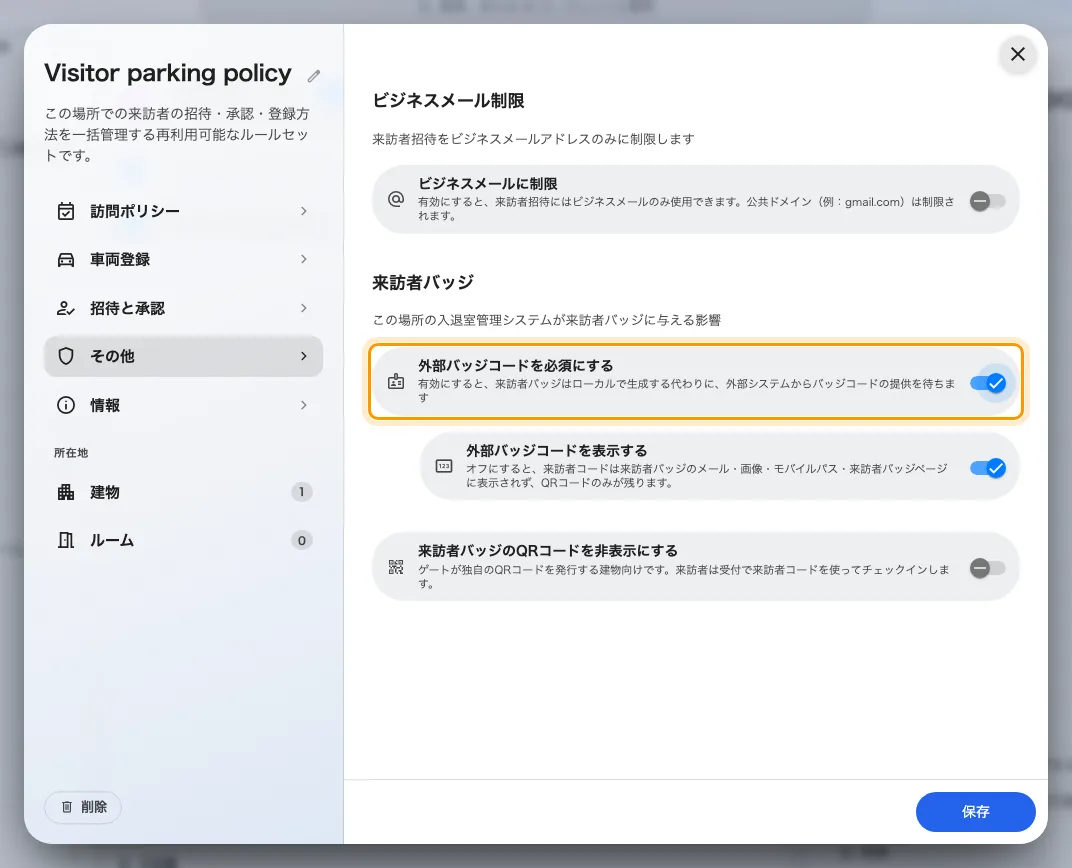Screen dimensions: 1072x868
Task: Click the door icon next to ルーム
Action: point(66,541)
